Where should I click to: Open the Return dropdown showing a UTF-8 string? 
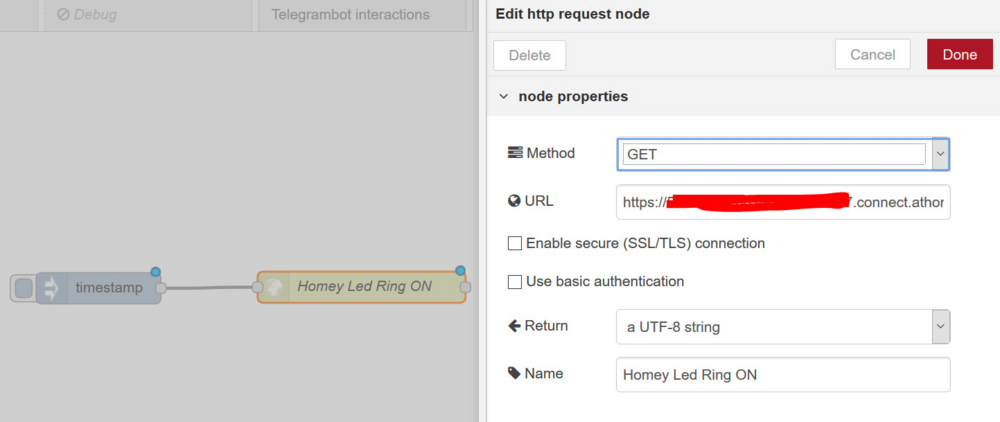coord(783,327)
